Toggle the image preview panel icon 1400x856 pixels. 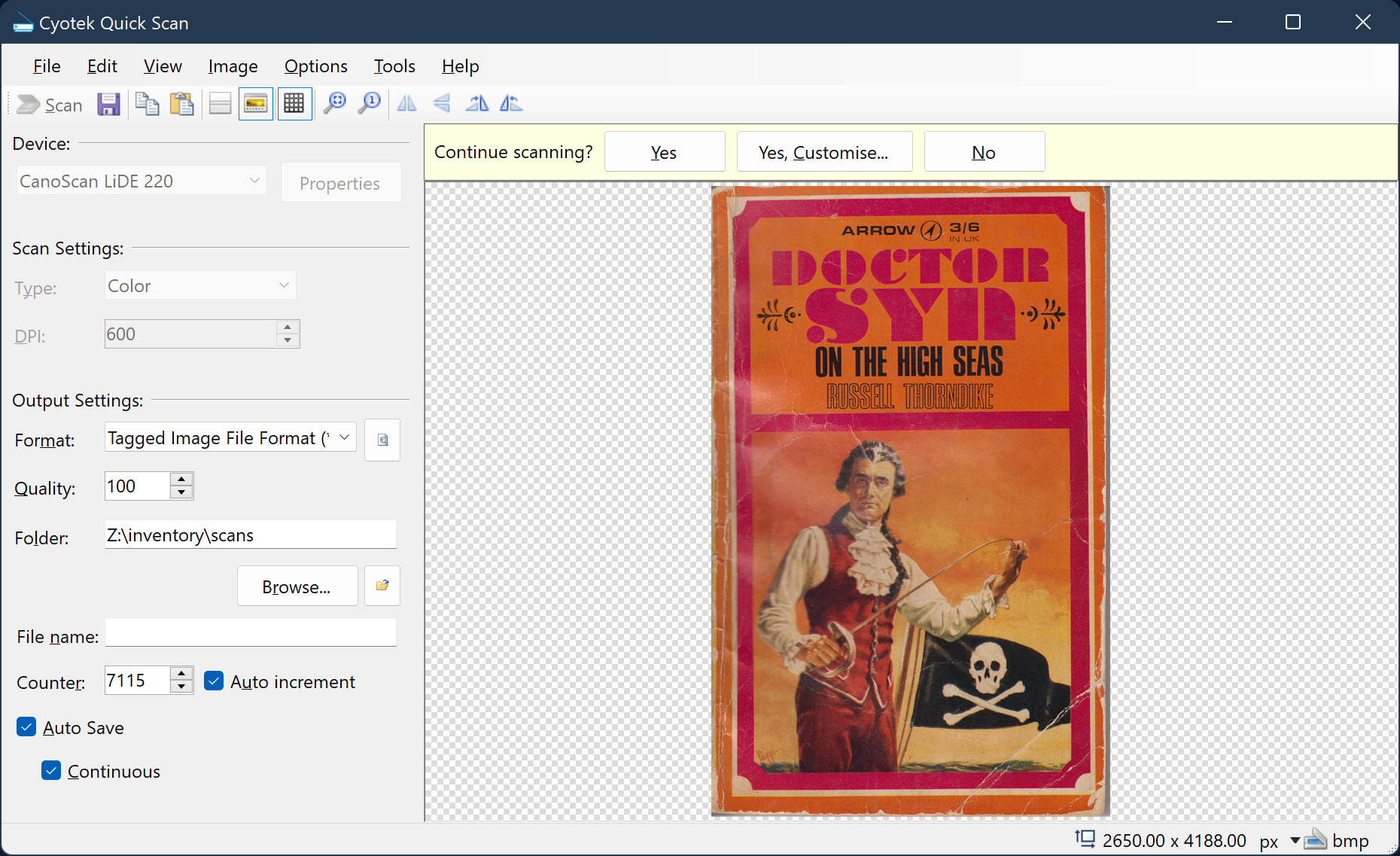click(256, 105)
